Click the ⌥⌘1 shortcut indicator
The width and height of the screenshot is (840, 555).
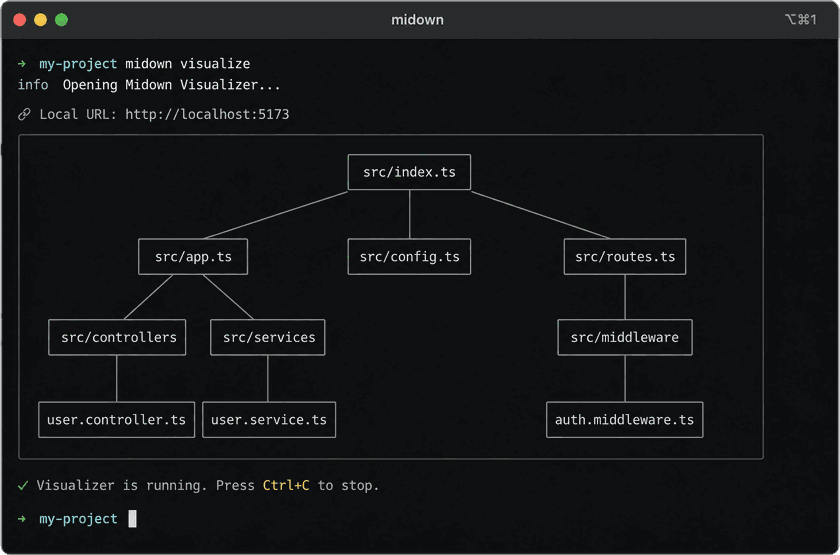pyautogui.click(x=800, y=20)
